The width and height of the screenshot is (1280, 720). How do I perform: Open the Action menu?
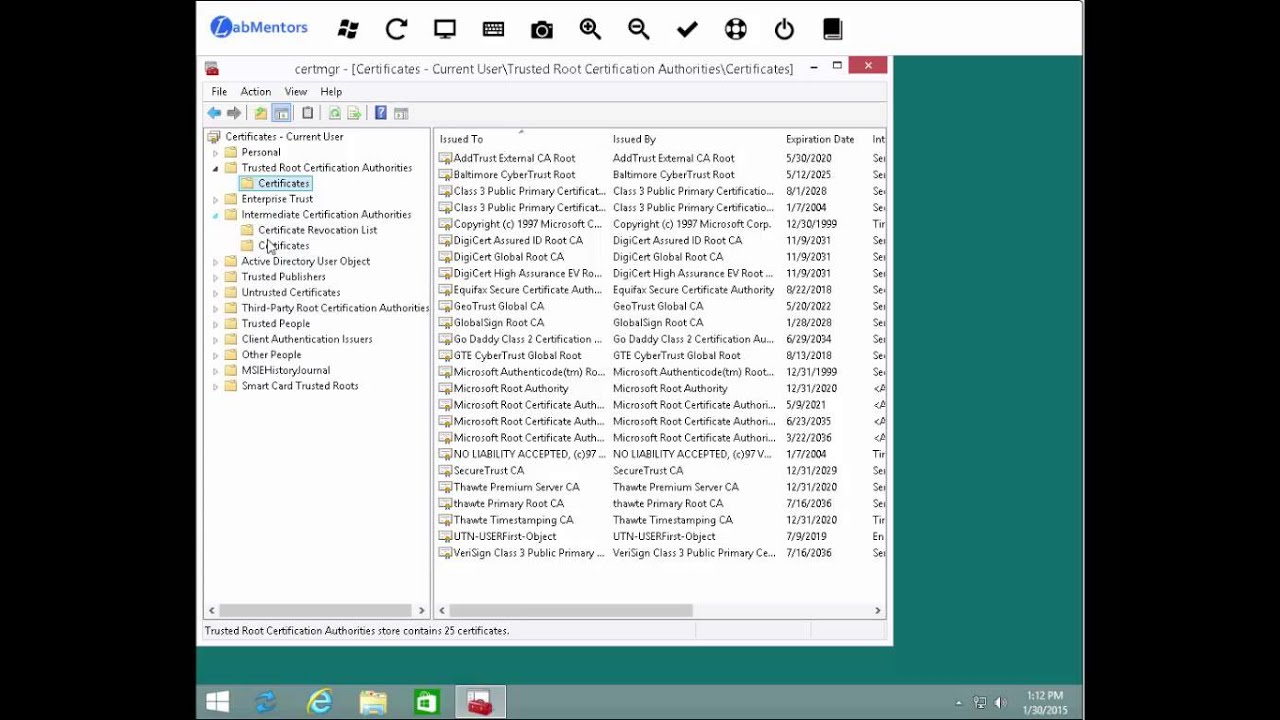256,91
